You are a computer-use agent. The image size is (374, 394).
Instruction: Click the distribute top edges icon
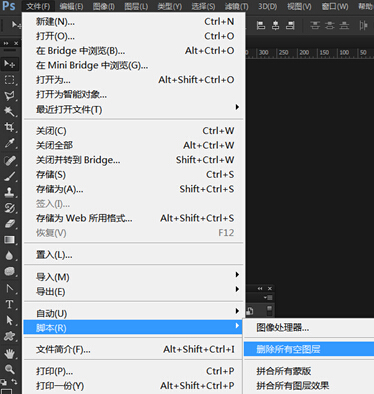tap(315, 25)
